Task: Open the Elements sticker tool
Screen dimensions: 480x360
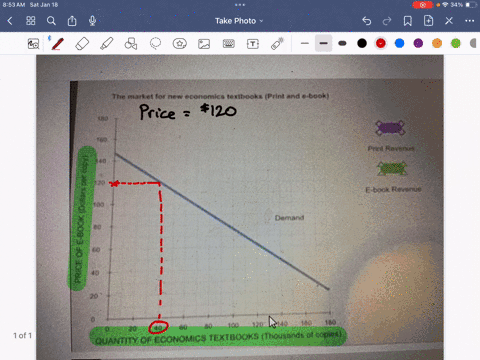Action: pyautogui.click(x=180, y=44)
